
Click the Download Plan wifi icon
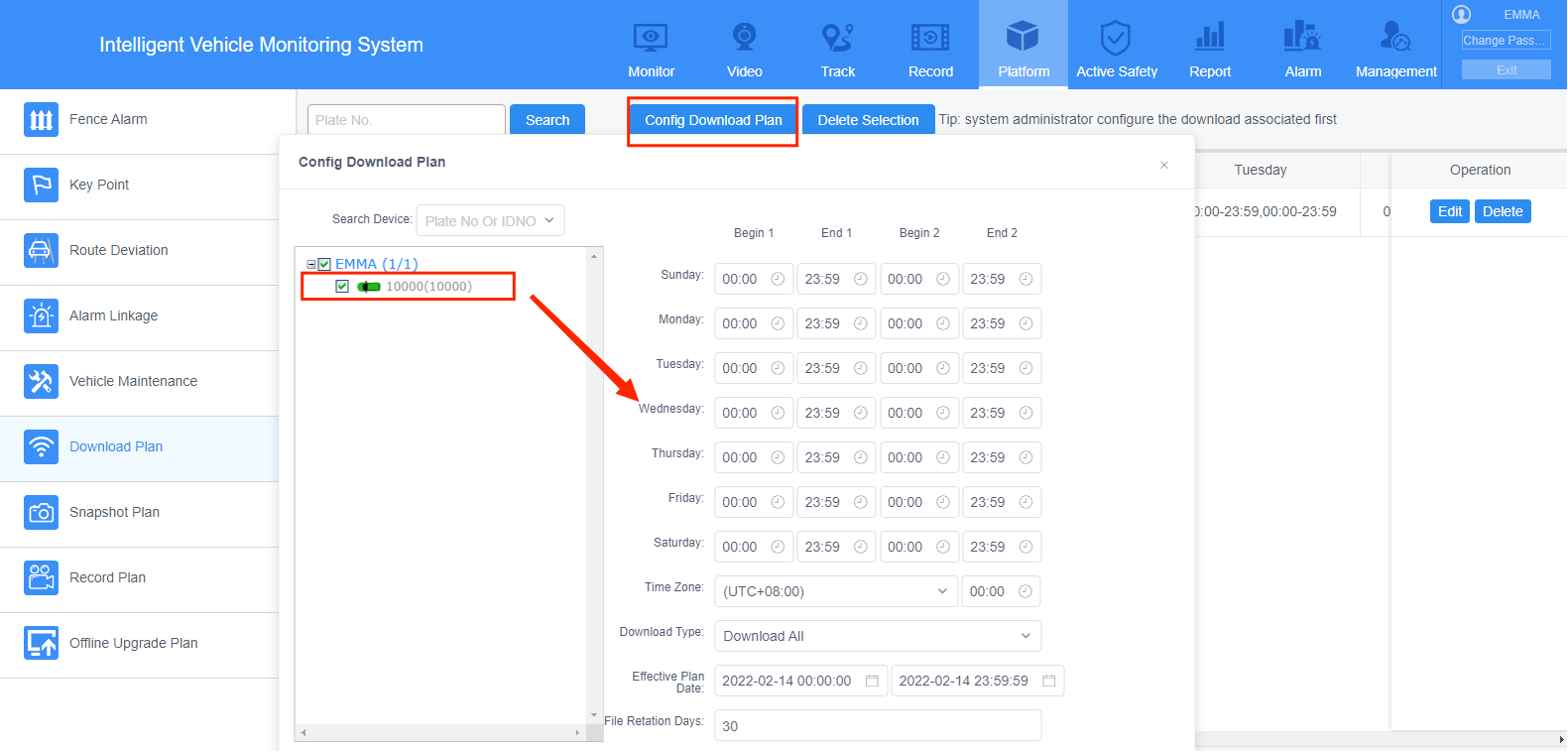coord(41,447)
